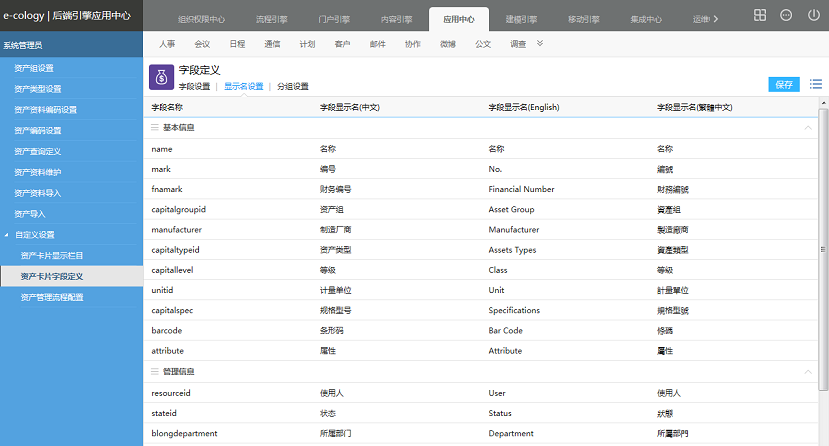Screen dimensions: 829x446
Task: Show more top tabs via right arrow
Action: (716, 19)
